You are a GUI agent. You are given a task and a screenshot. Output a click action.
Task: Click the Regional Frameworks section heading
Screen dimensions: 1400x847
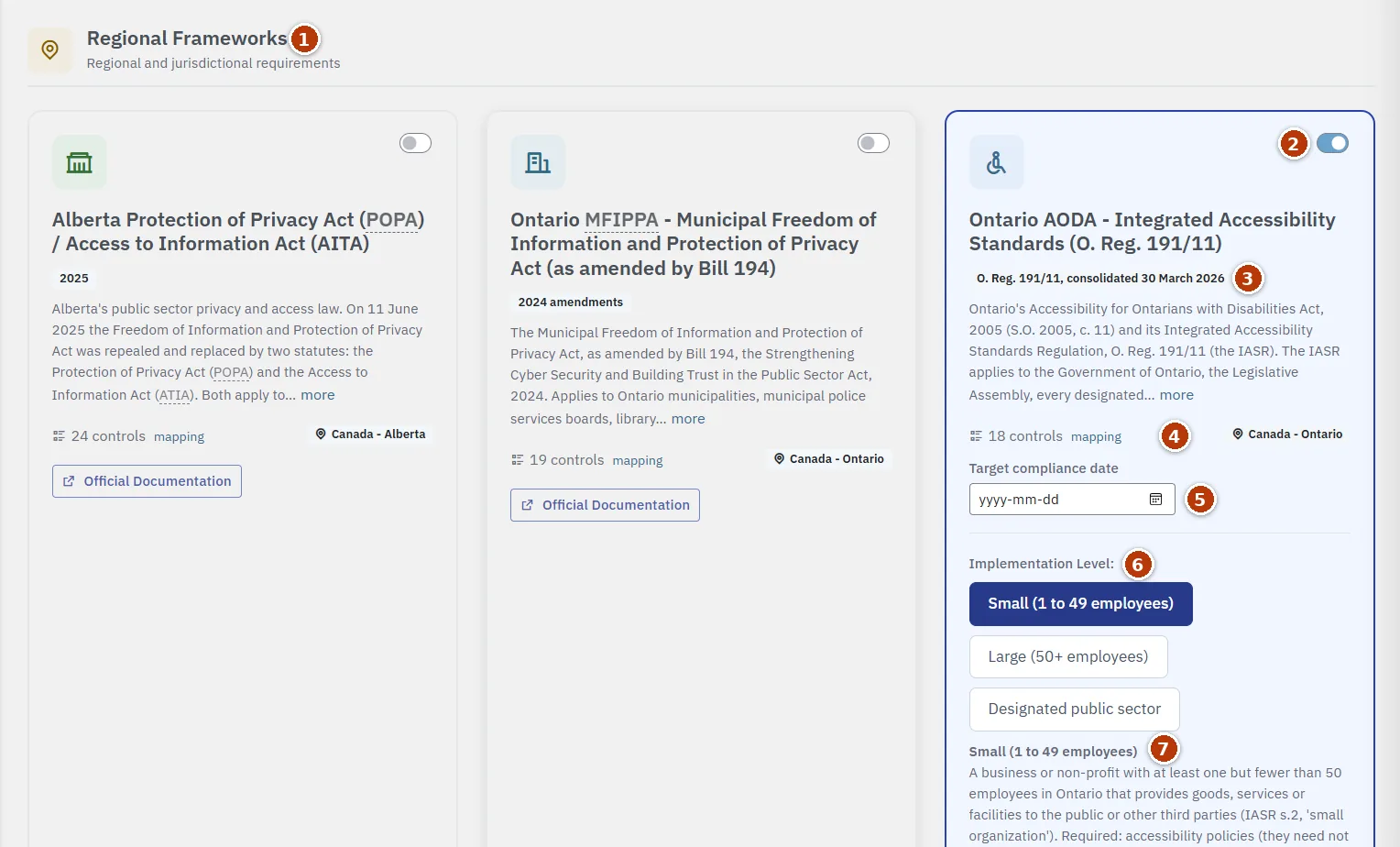187,38
